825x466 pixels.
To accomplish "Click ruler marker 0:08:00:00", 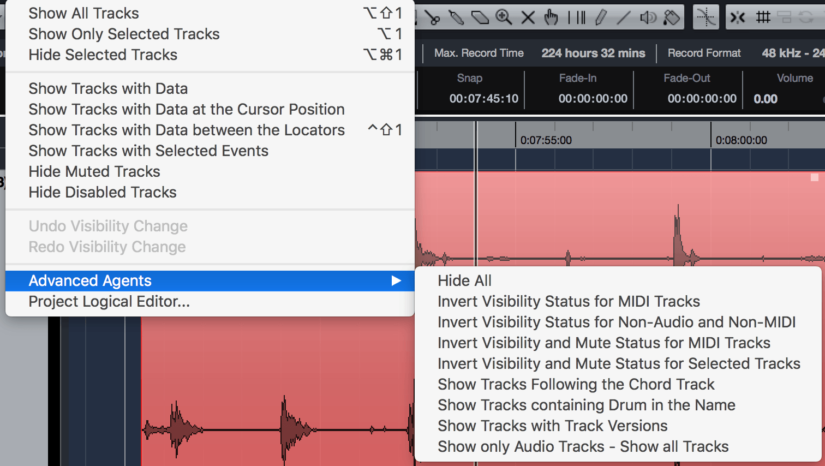I will coord(741,140).
